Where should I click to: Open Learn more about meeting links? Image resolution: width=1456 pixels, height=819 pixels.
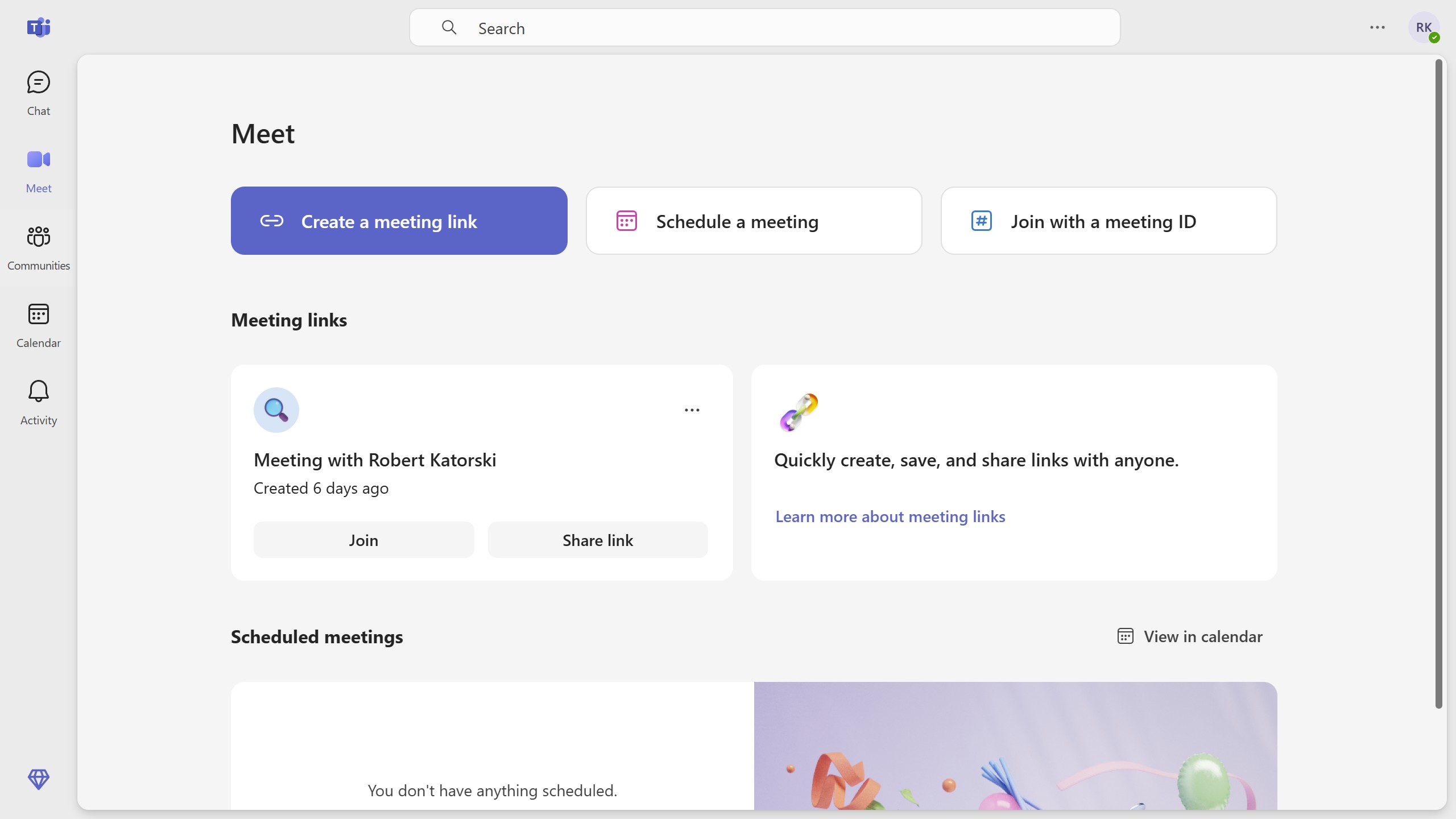[x=890, y=516]
